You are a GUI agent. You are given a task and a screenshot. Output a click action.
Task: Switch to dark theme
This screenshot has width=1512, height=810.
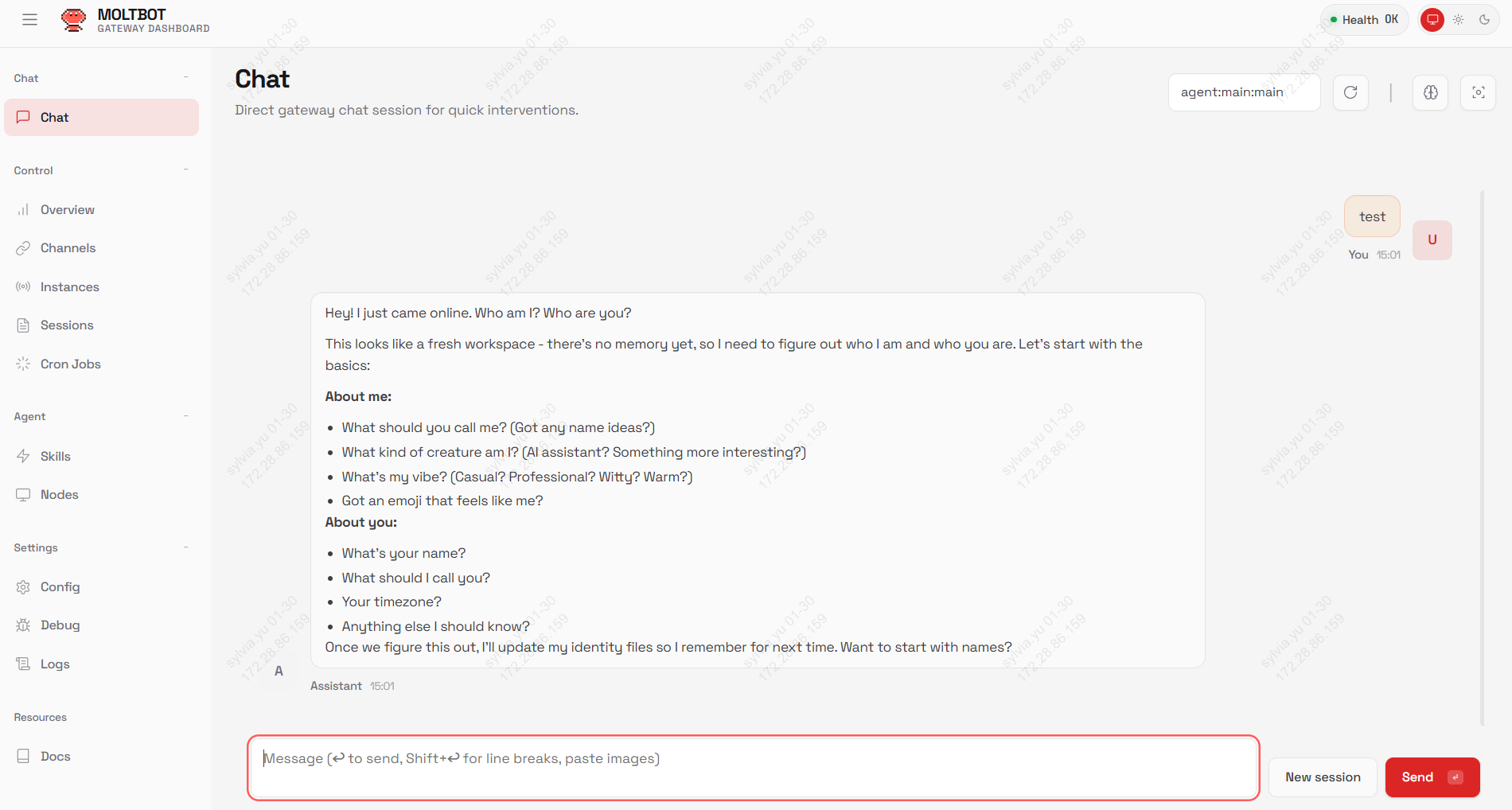pos(1484,20)
